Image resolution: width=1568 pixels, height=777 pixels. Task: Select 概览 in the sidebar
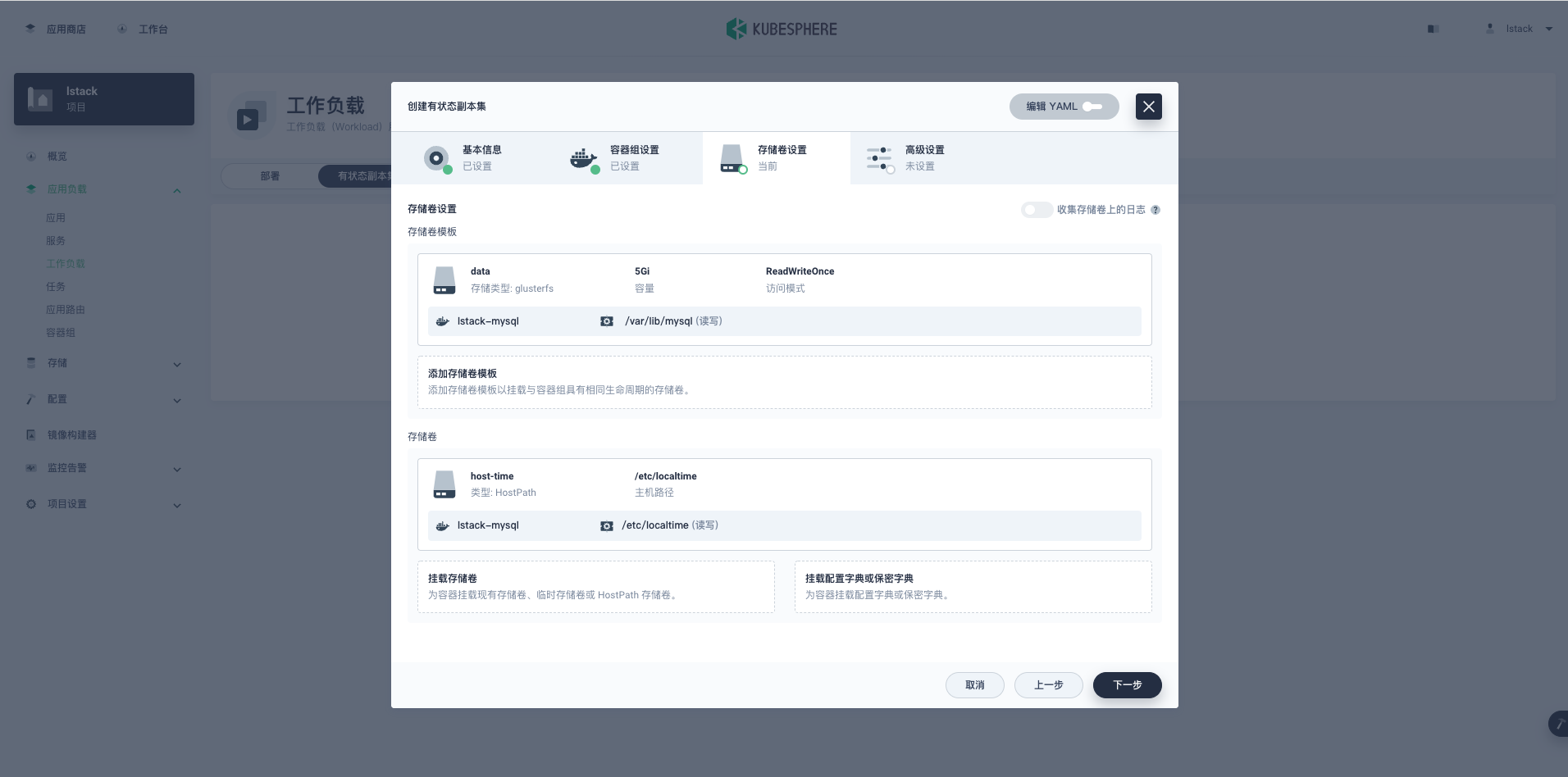pyautogui.click(x=57, y=157)
